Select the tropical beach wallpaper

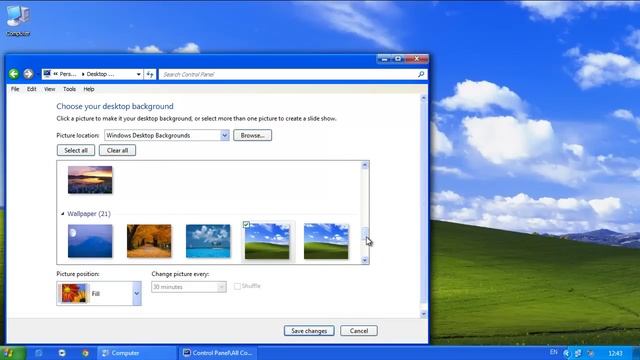coord(208,241)
